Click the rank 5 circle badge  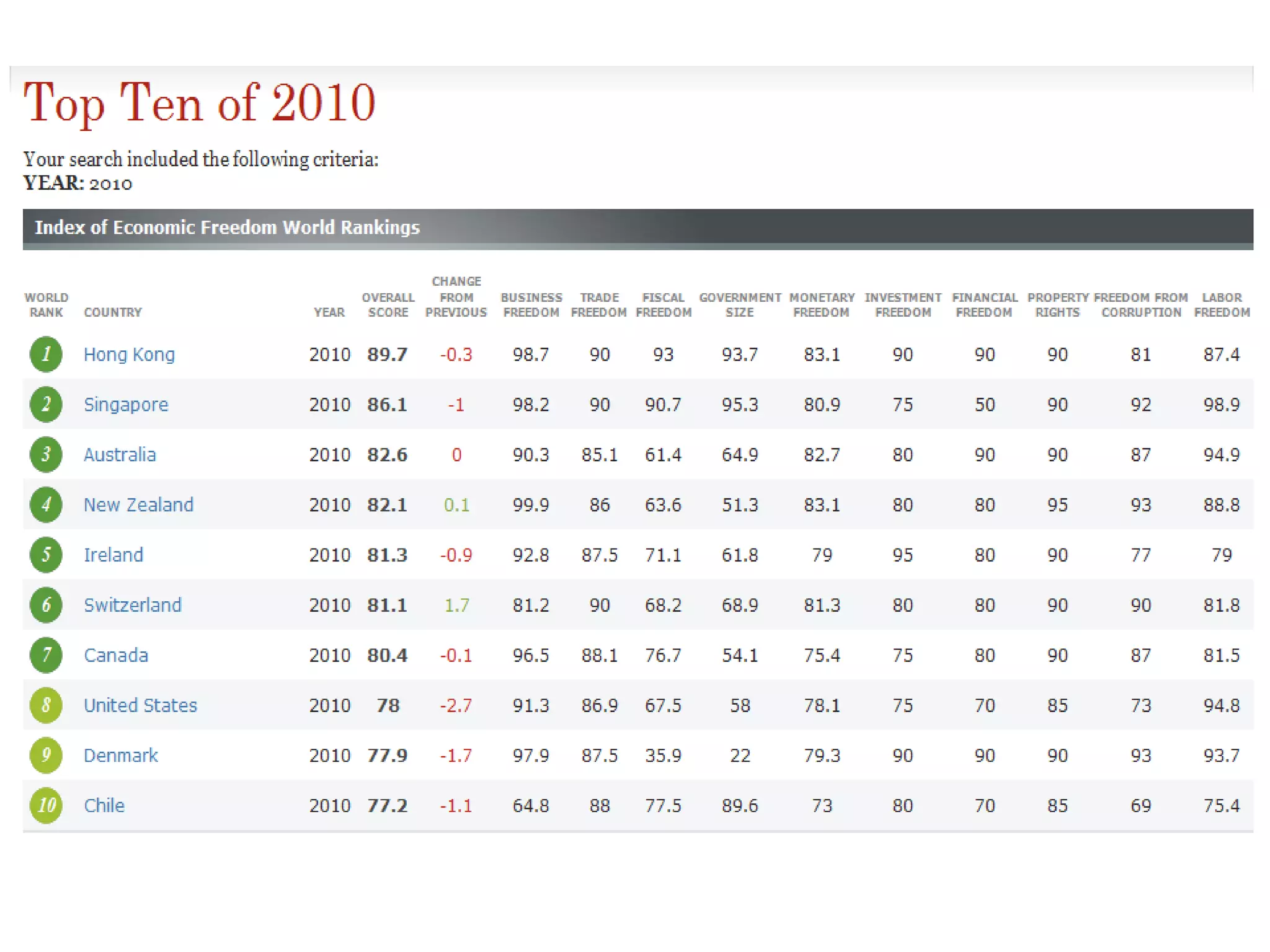tap(46, 555)
